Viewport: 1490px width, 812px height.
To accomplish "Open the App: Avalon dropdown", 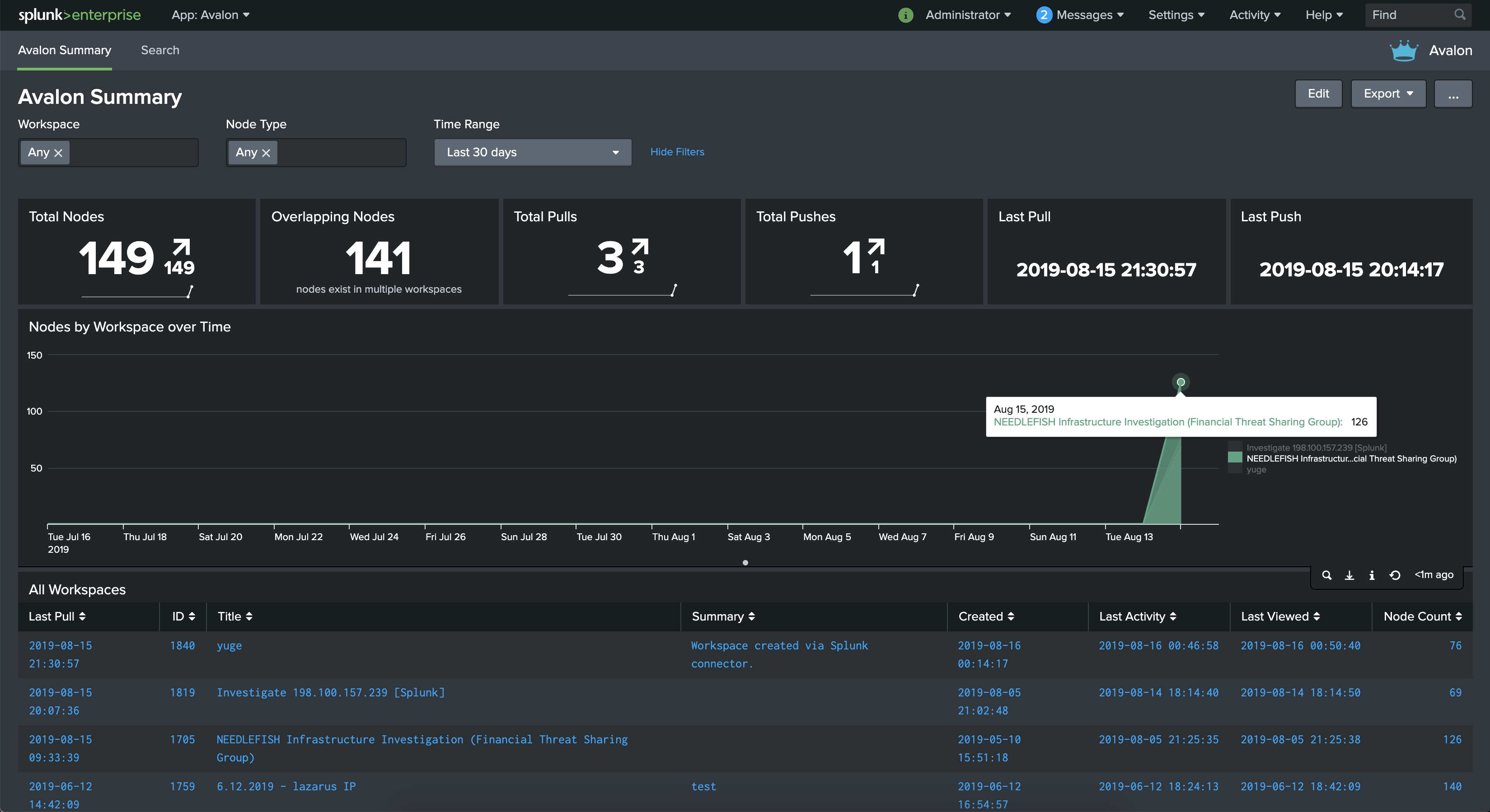I will pos(211,15).
